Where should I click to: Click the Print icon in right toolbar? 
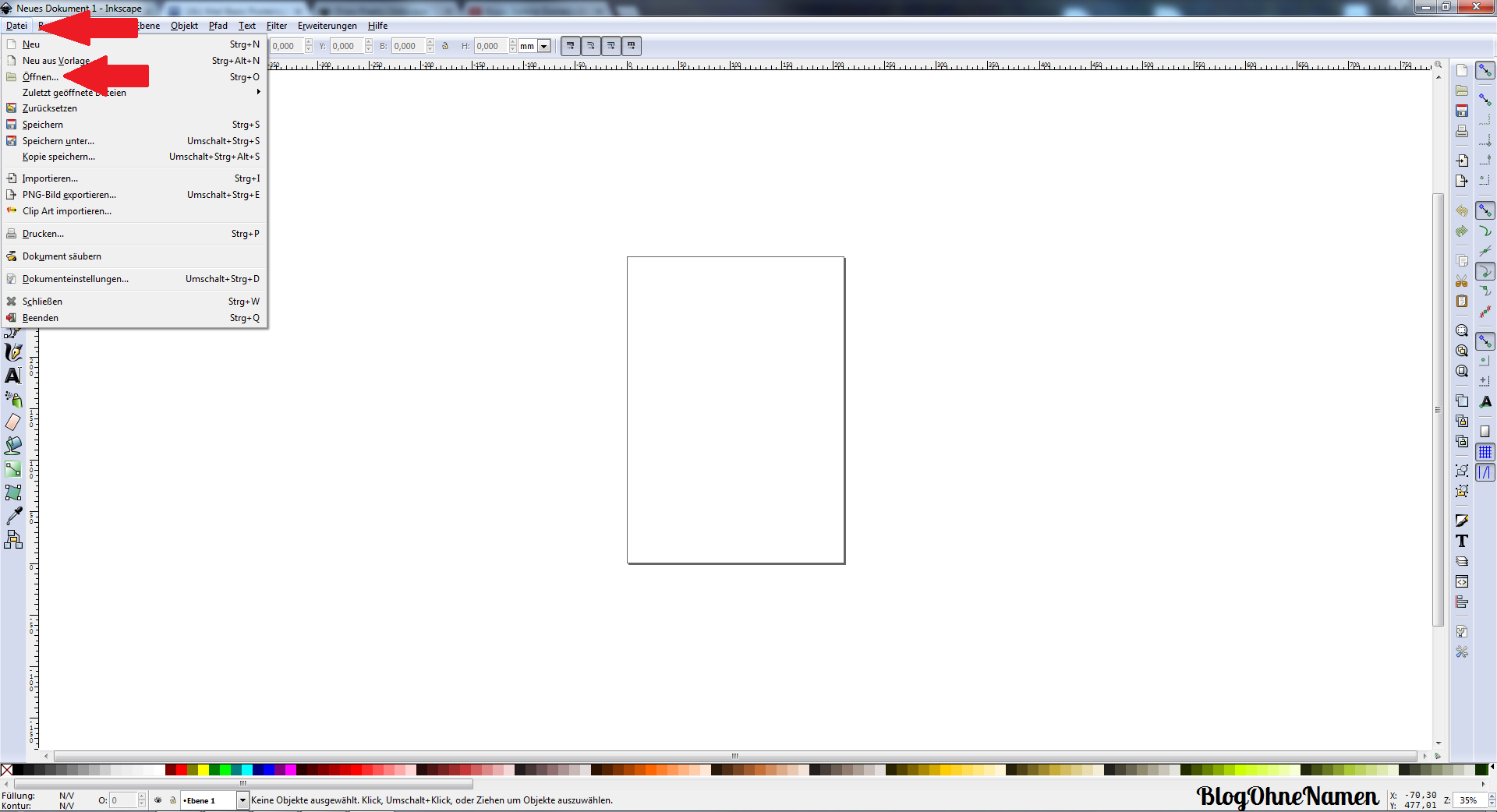coord(1462,131)
